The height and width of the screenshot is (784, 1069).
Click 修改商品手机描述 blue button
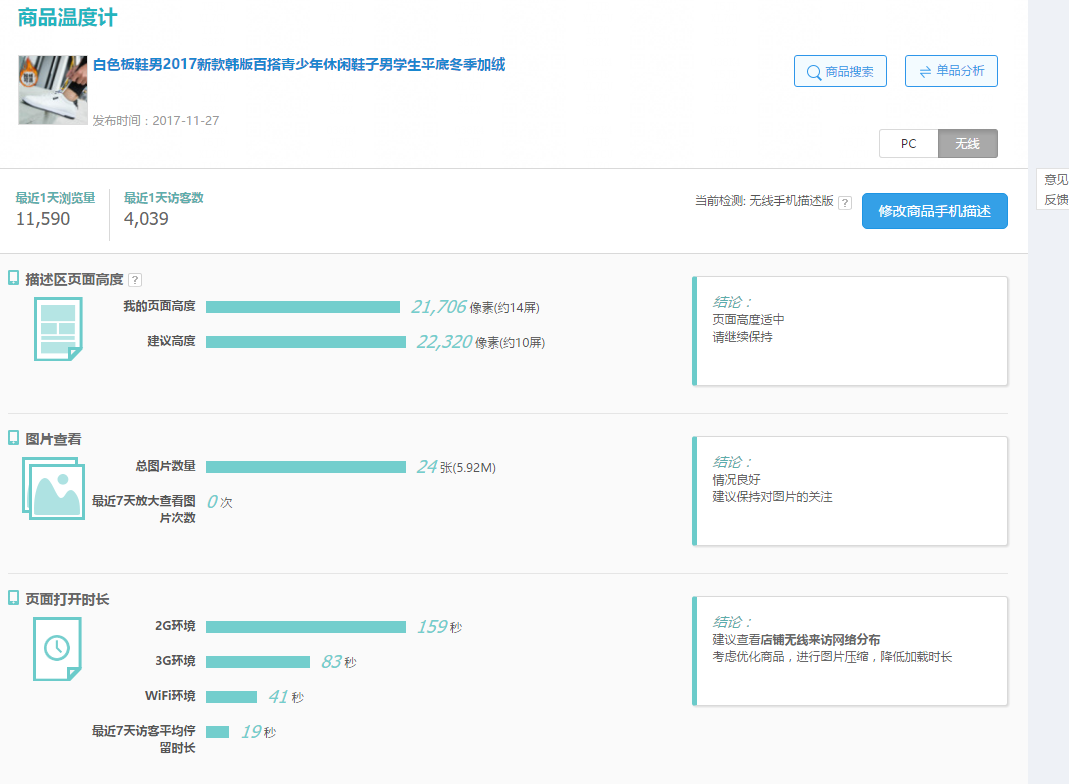tap(934, 211)
